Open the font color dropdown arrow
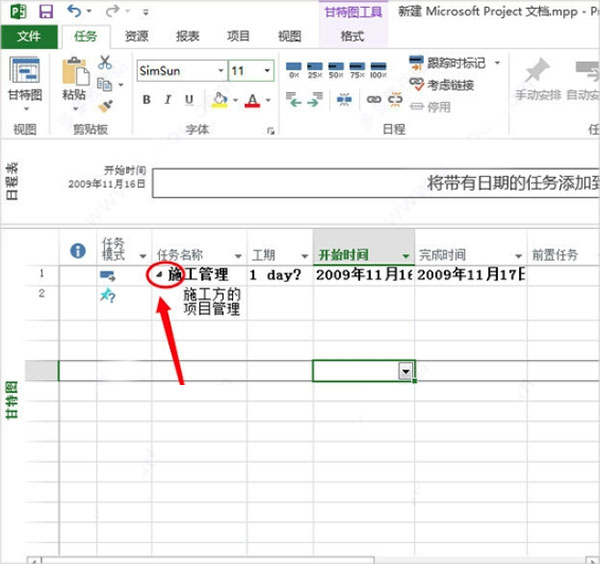 click(x=268, y=100)
